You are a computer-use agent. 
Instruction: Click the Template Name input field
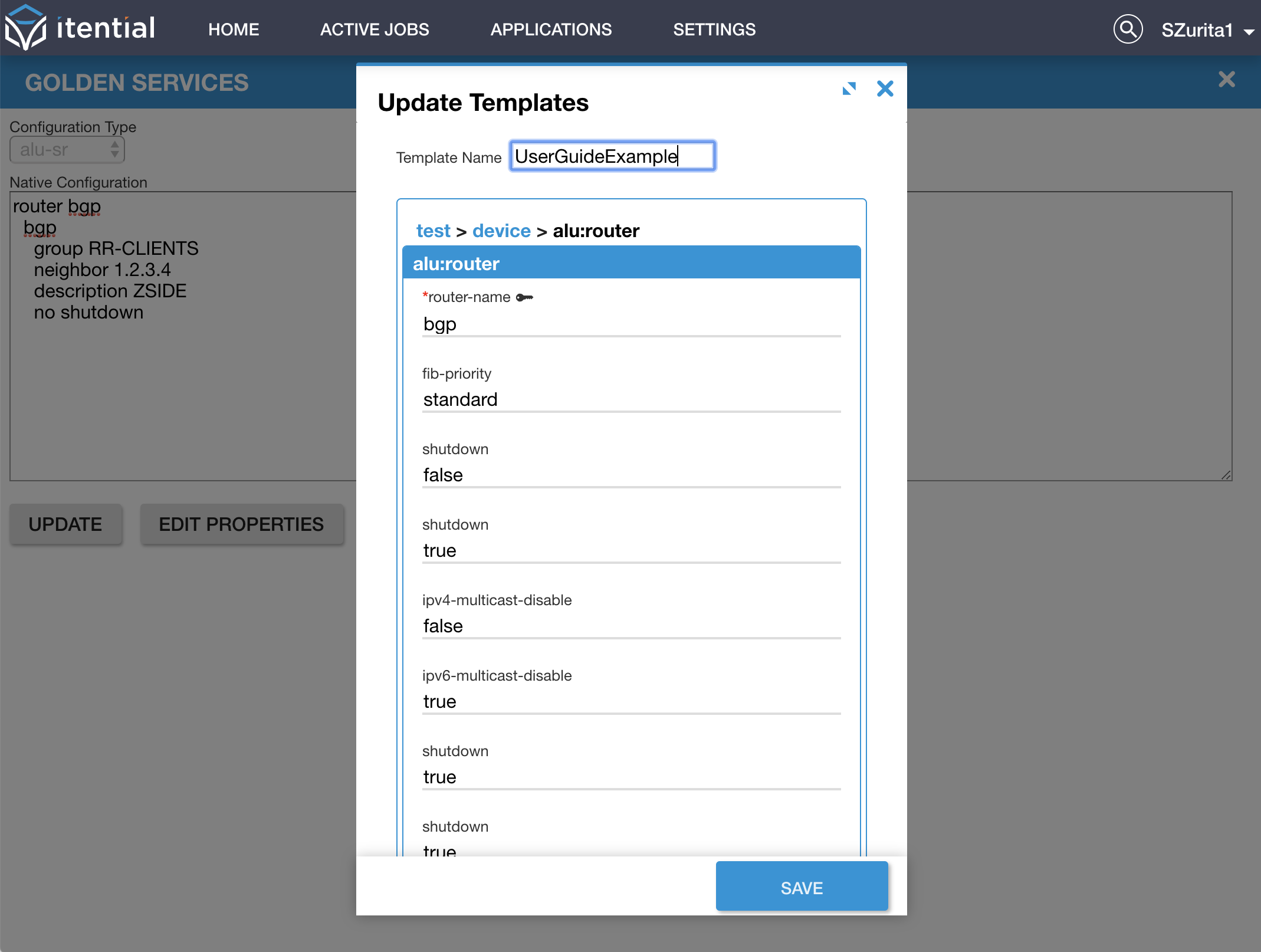[612, 156]
